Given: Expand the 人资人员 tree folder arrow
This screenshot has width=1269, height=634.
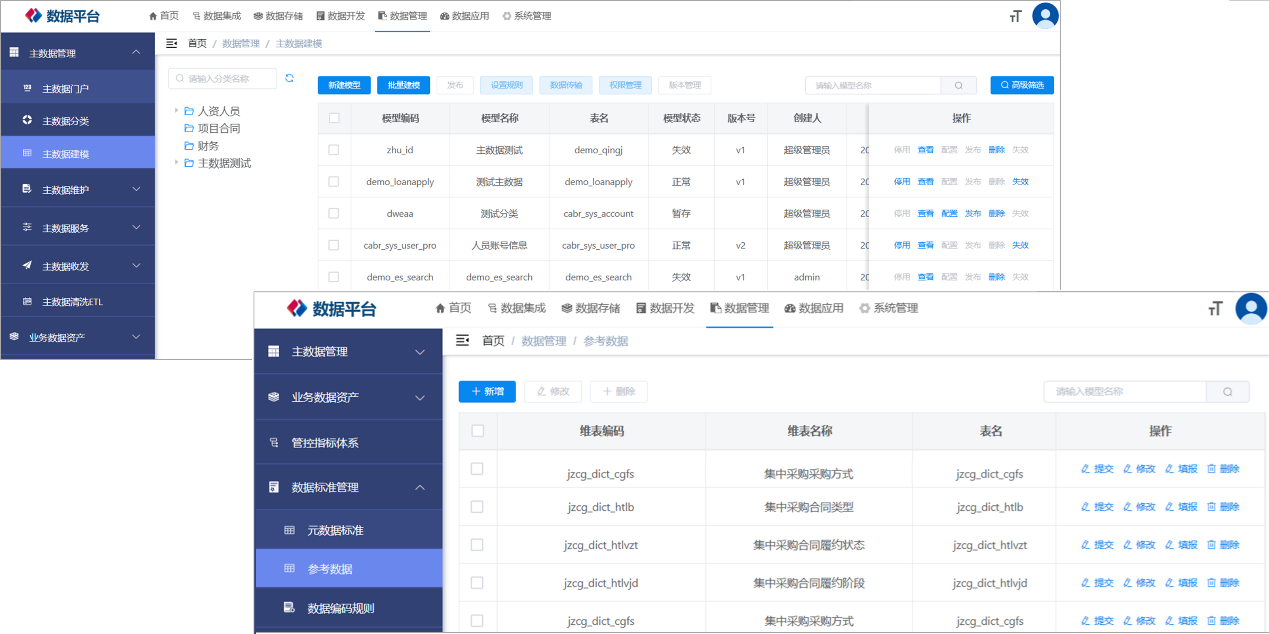Looking at the screenshot, I should (x=176, y=111).
